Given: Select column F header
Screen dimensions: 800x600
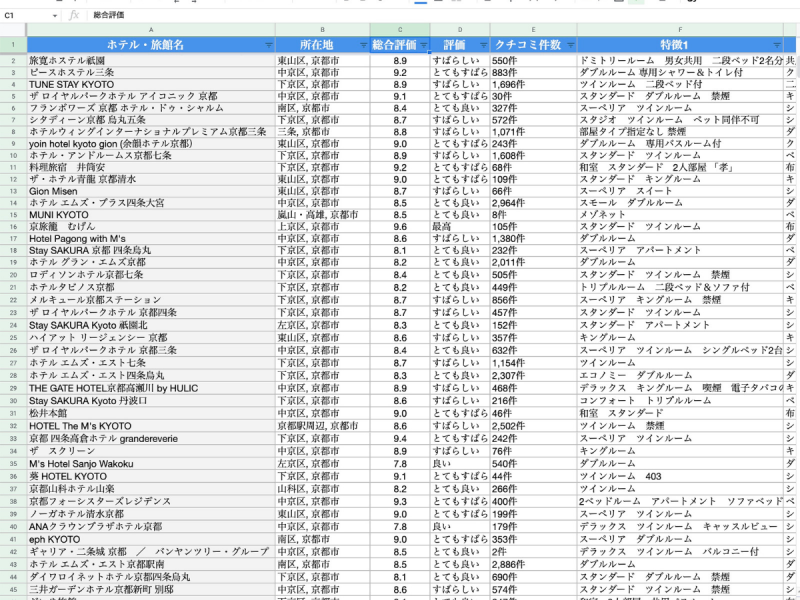Looking at the screenshot, I should (680, 30).
